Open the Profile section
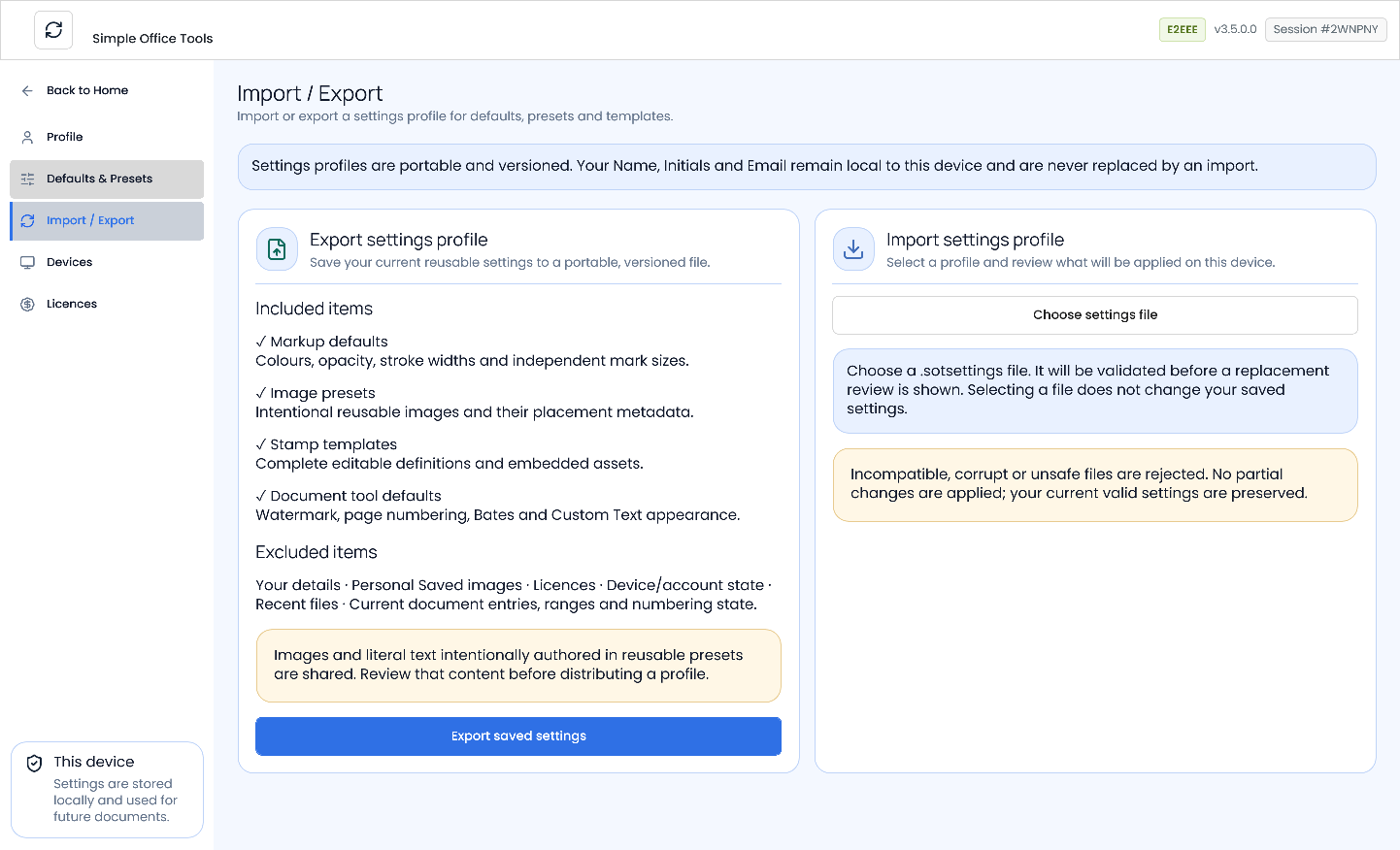The image size is (1400, 850). pos(107,137)
